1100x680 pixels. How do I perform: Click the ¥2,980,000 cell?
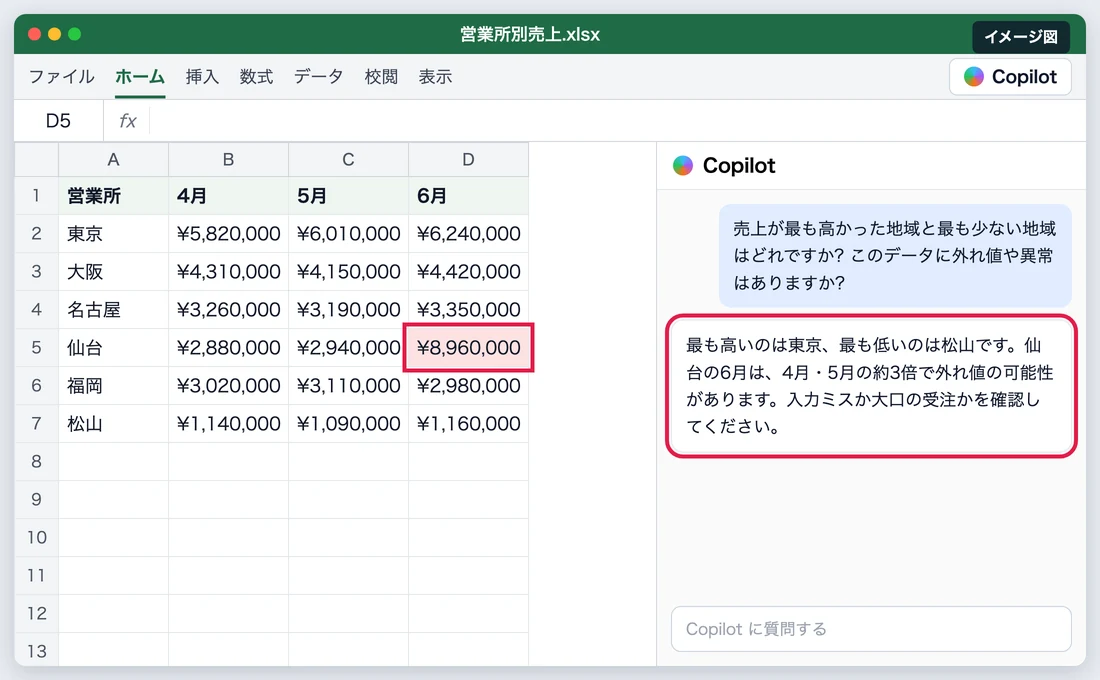pyautogui.click(x=468, y=385)
